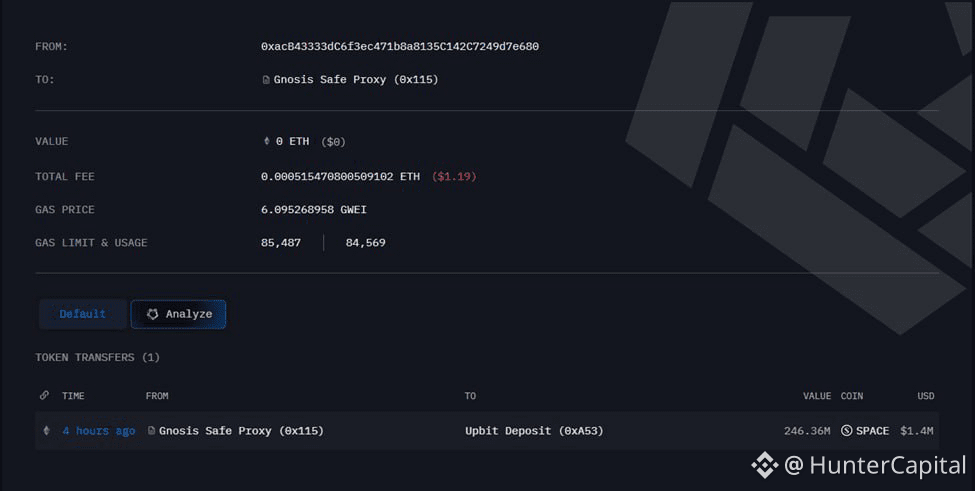Select the 0 ETH value text
The height and width of the screenshot is (491, 975).
(x=292, y=141)
